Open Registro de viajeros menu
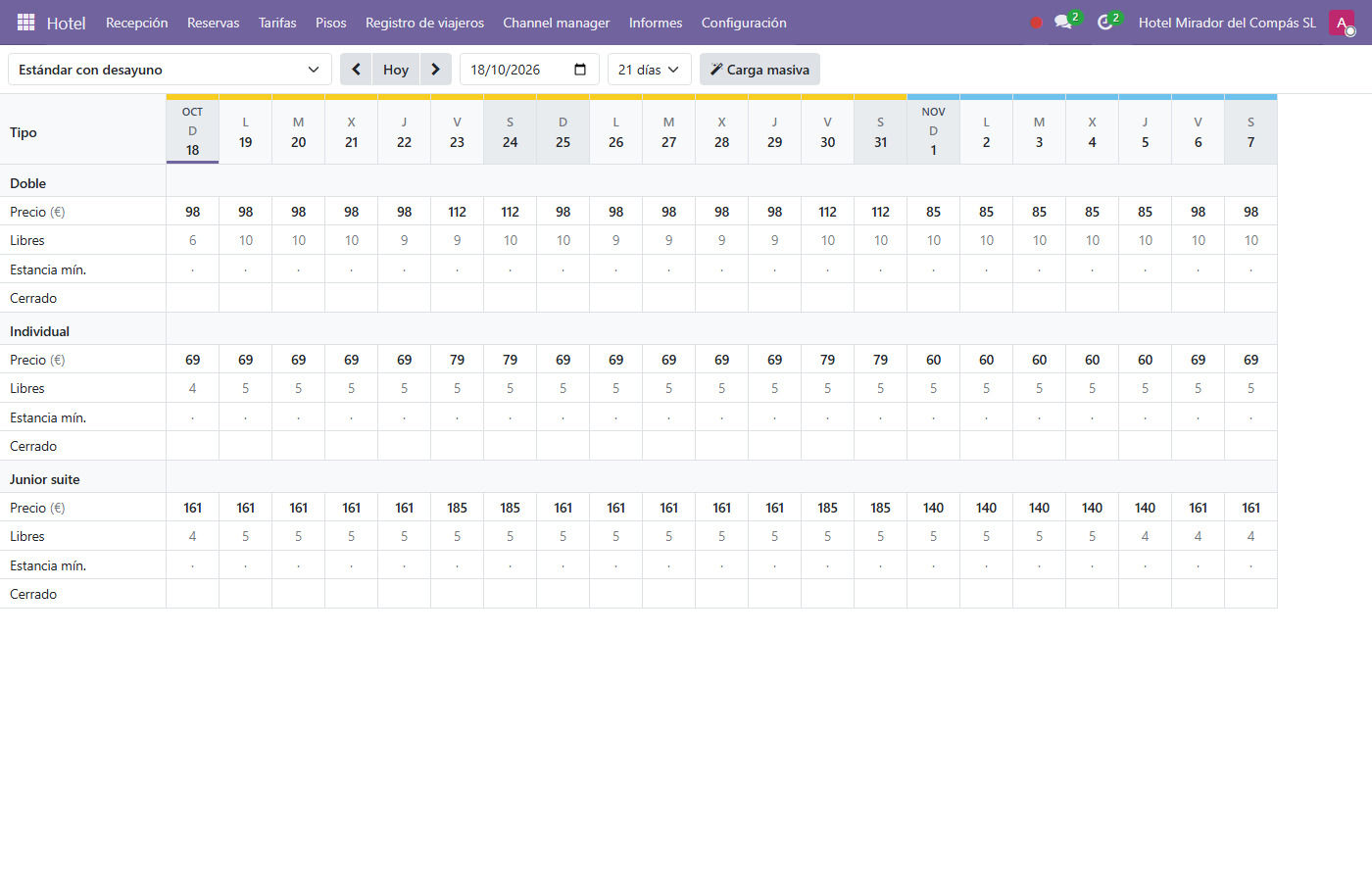This screenshot has width=1372, height=882. click(424, 23)
